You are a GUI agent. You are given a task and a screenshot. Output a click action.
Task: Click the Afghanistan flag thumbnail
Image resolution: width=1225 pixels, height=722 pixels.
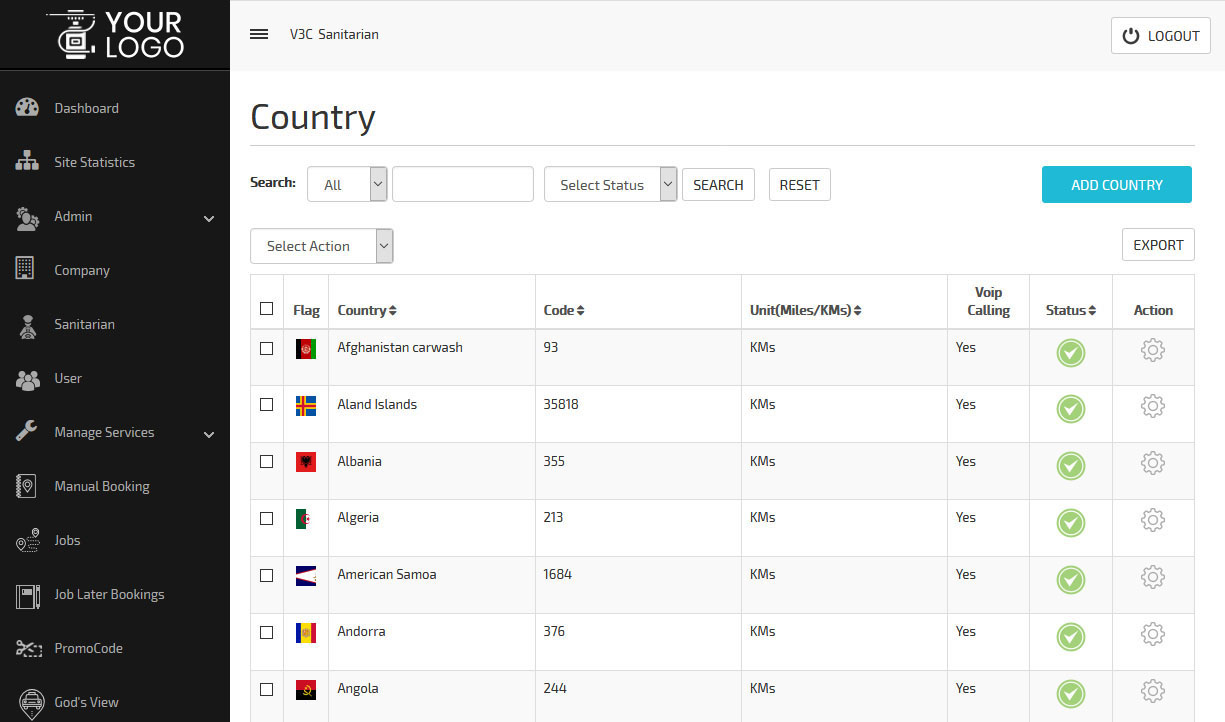click(x=306, y=348)
